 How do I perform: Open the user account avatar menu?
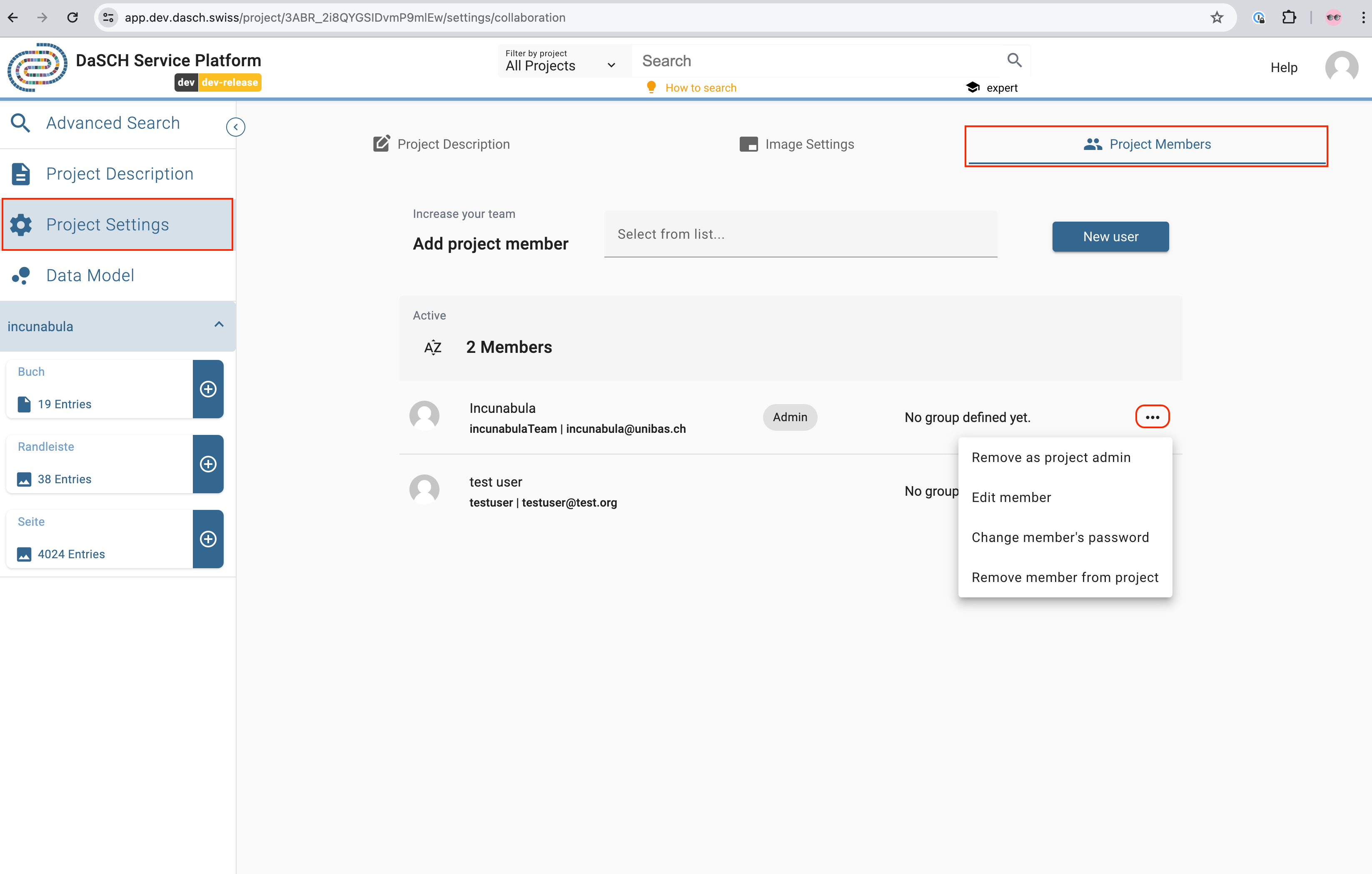pyautogui.click(x=1341, y=67)
